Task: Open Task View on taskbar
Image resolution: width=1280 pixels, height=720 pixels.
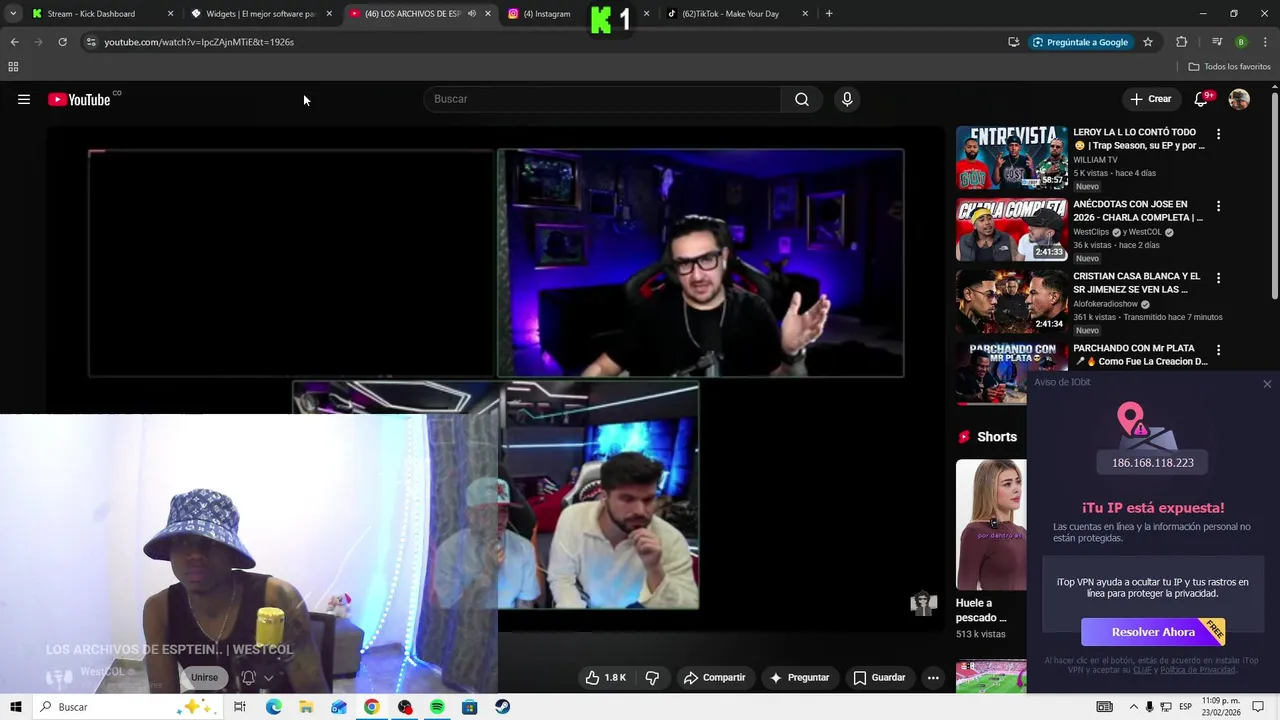Action: [x=240, y=707]
